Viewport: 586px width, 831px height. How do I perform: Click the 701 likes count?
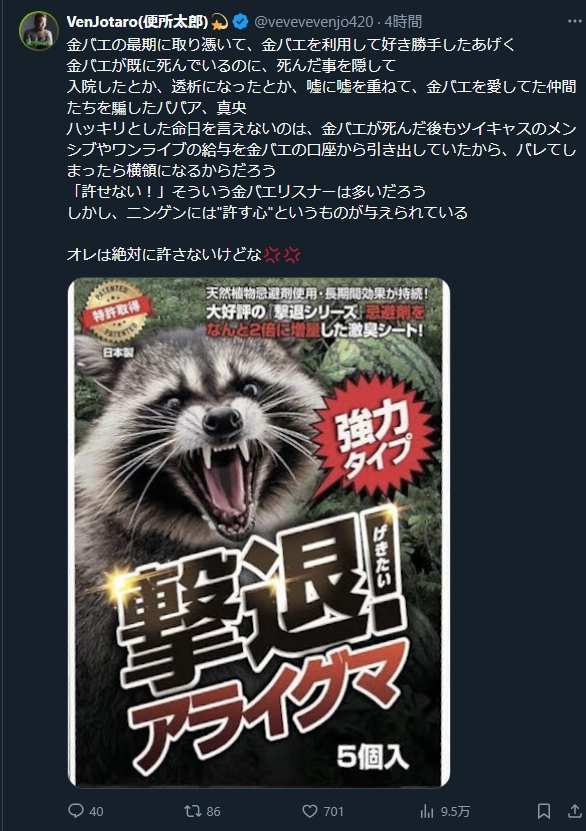pyautogui.click(x=334, y=811)
